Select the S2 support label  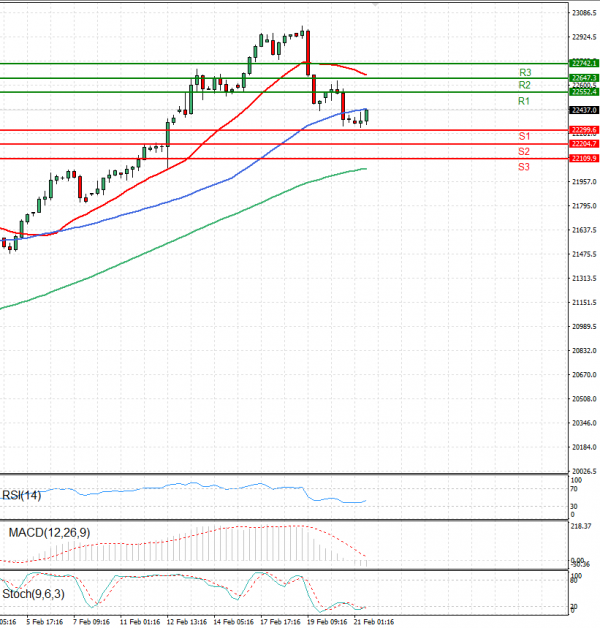pos(523,151)
